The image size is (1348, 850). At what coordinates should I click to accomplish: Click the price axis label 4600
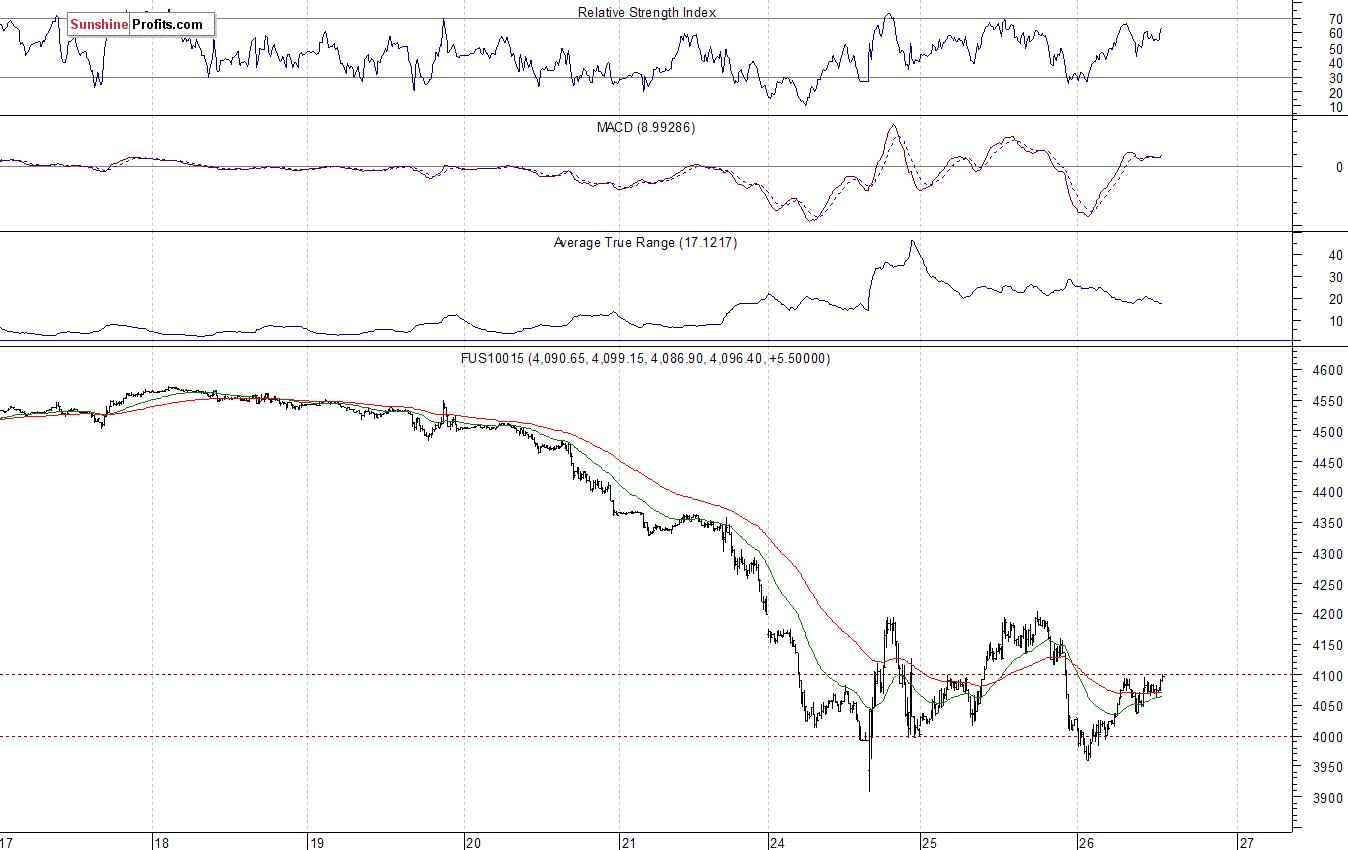[1328, 371]
